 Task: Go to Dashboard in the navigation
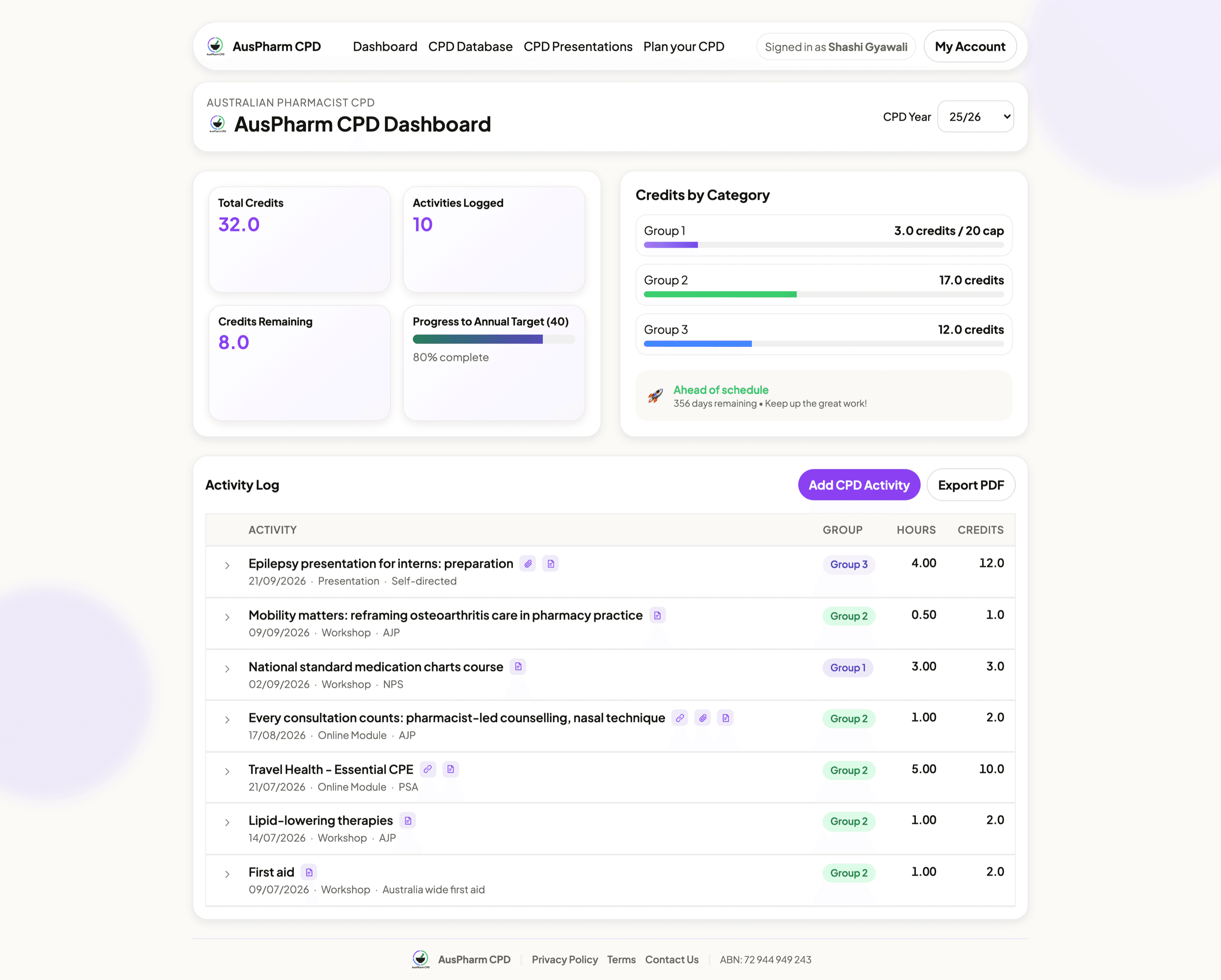[x=385, y=47]
